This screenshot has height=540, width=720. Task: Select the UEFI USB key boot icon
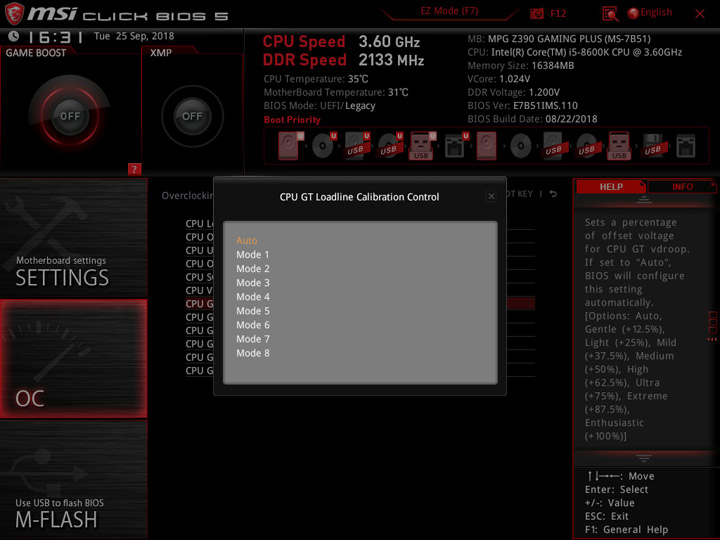[422, 146]
